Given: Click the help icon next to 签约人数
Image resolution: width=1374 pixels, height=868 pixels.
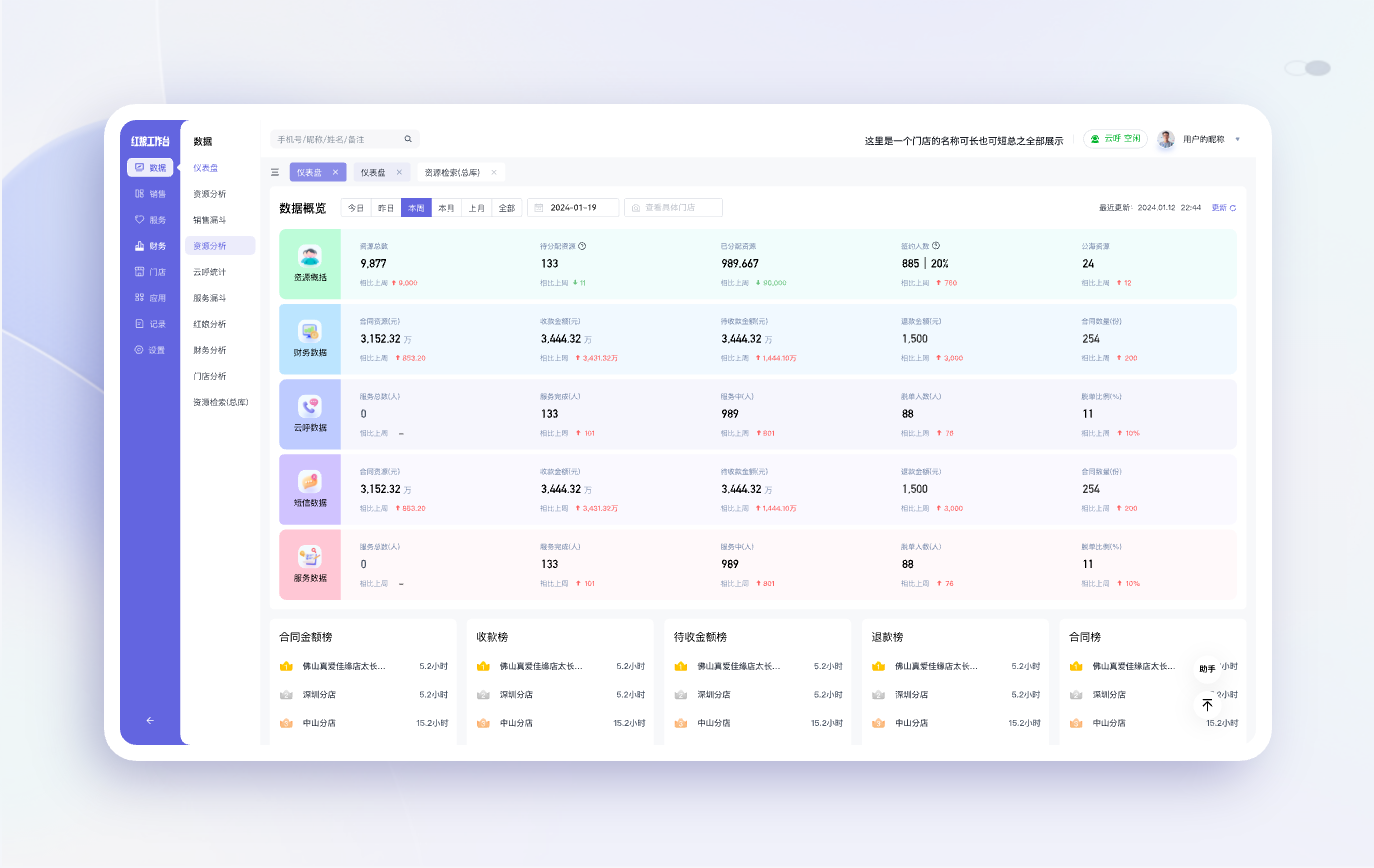Looking at the screenshot, I should click(936, 245).
